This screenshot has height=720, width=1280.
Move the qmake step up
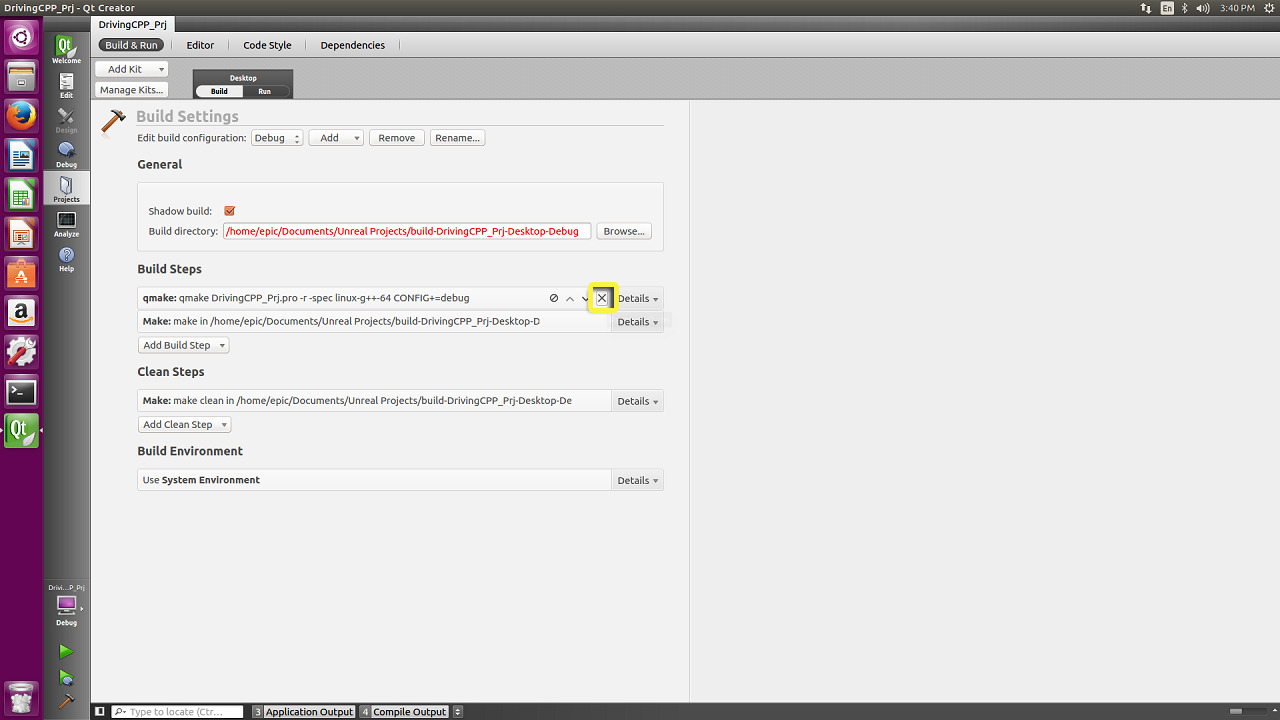point(570,298)
